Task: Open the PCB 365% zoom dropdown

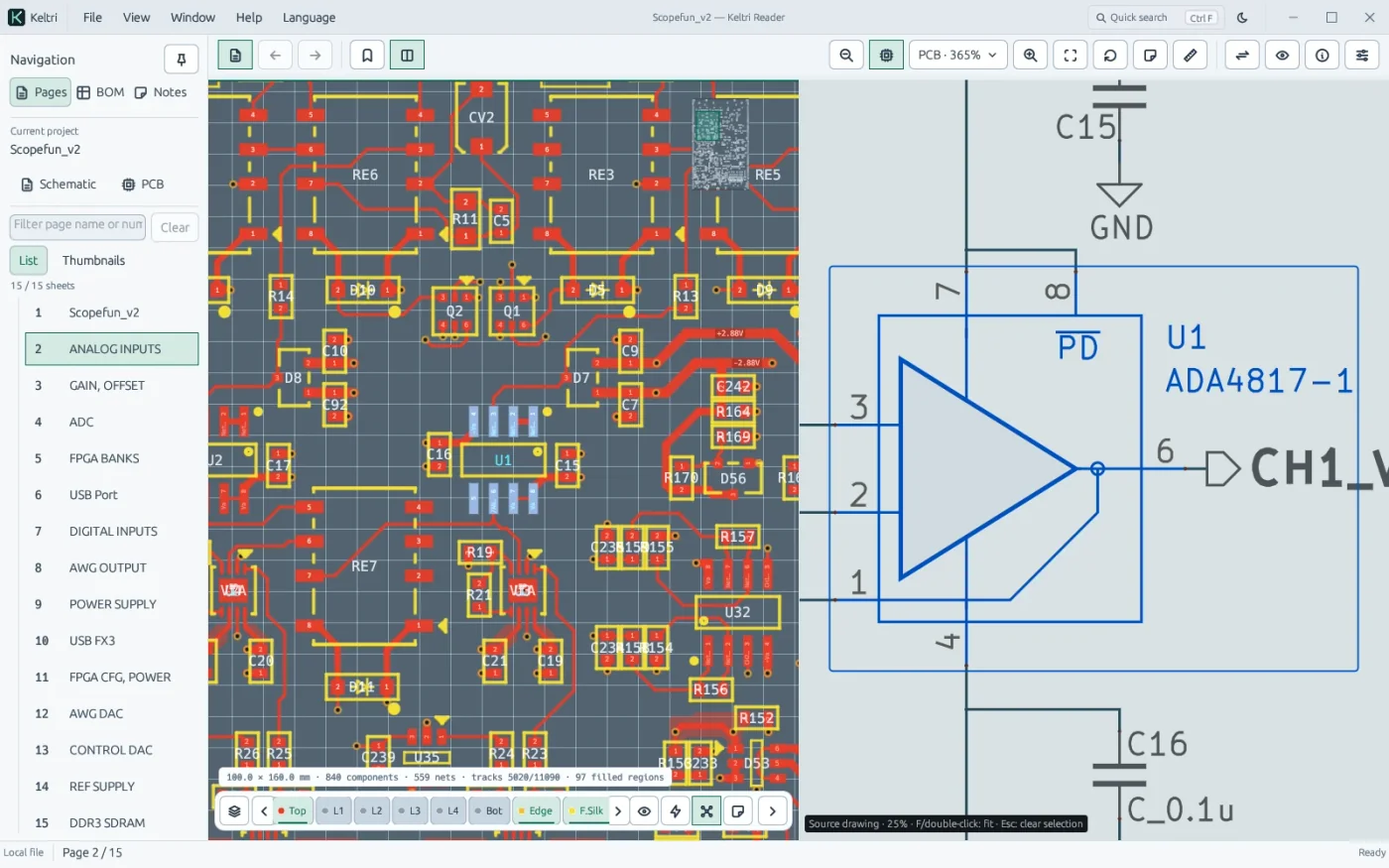Action: 957,56
